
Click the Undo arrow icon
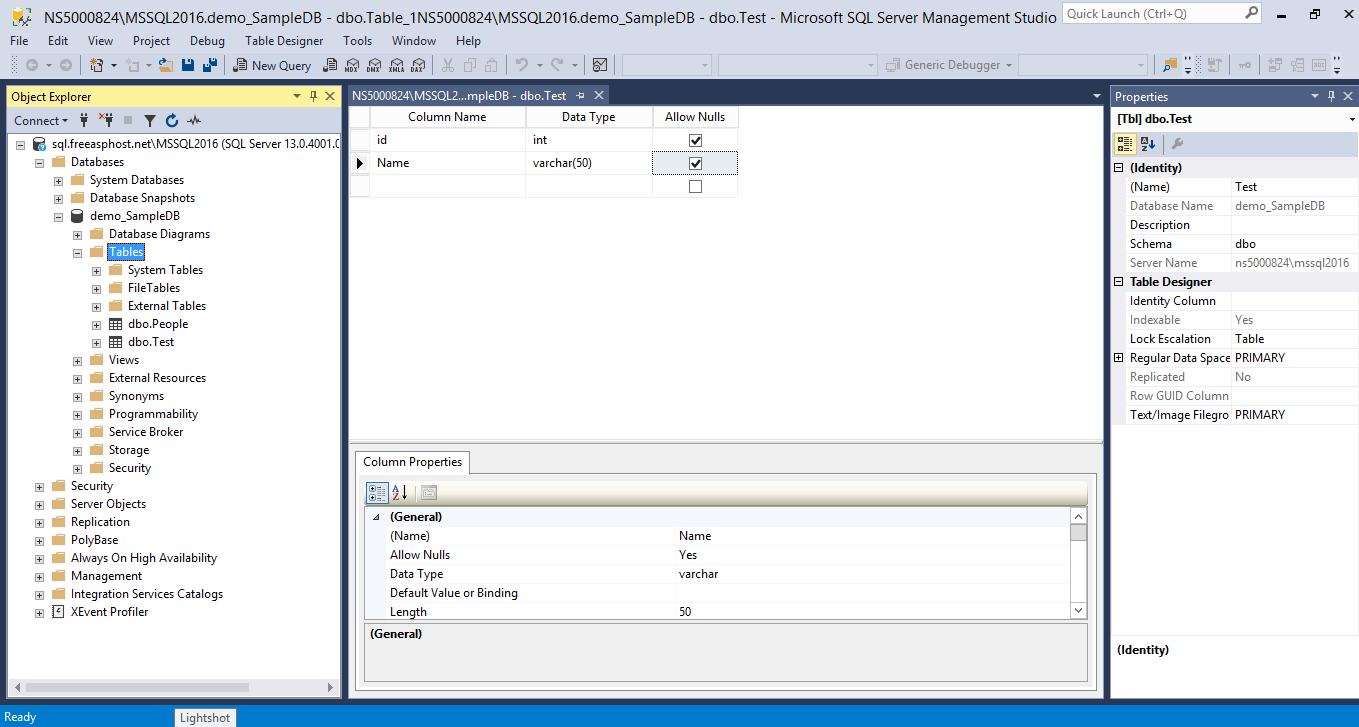521,65
